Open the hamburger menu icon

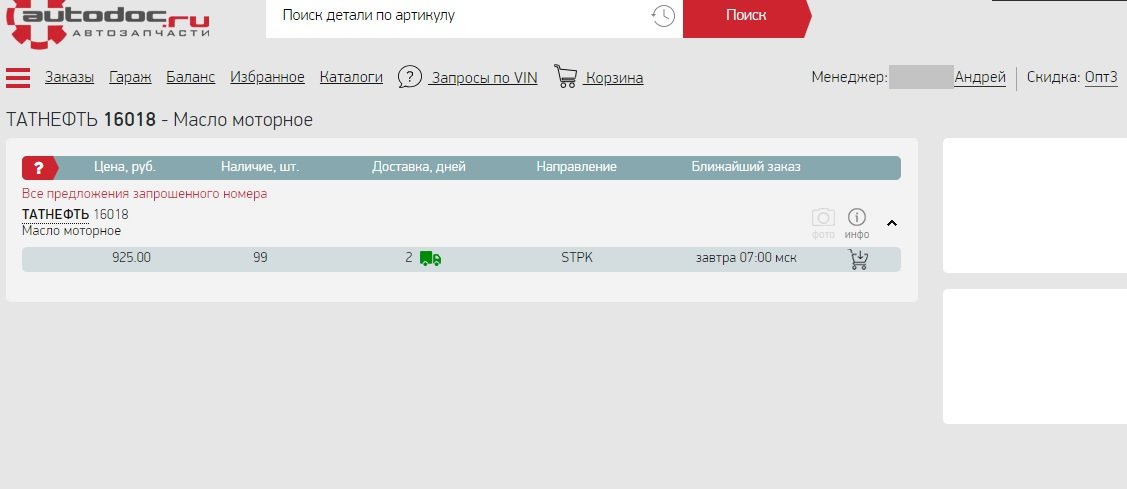(x=18, y=78)
